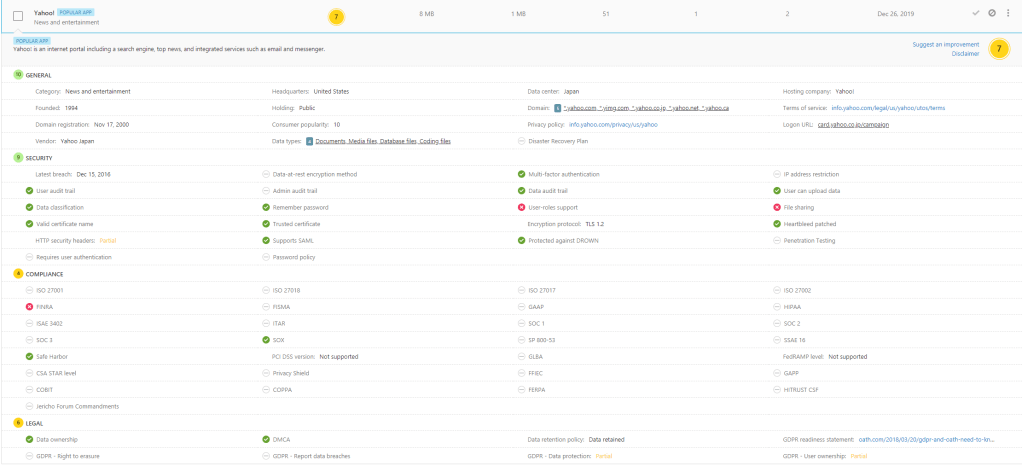Click the unsanction (ban) icon for Yahoo!
The width and height of the screenshot is (1022, 472).
992,14
